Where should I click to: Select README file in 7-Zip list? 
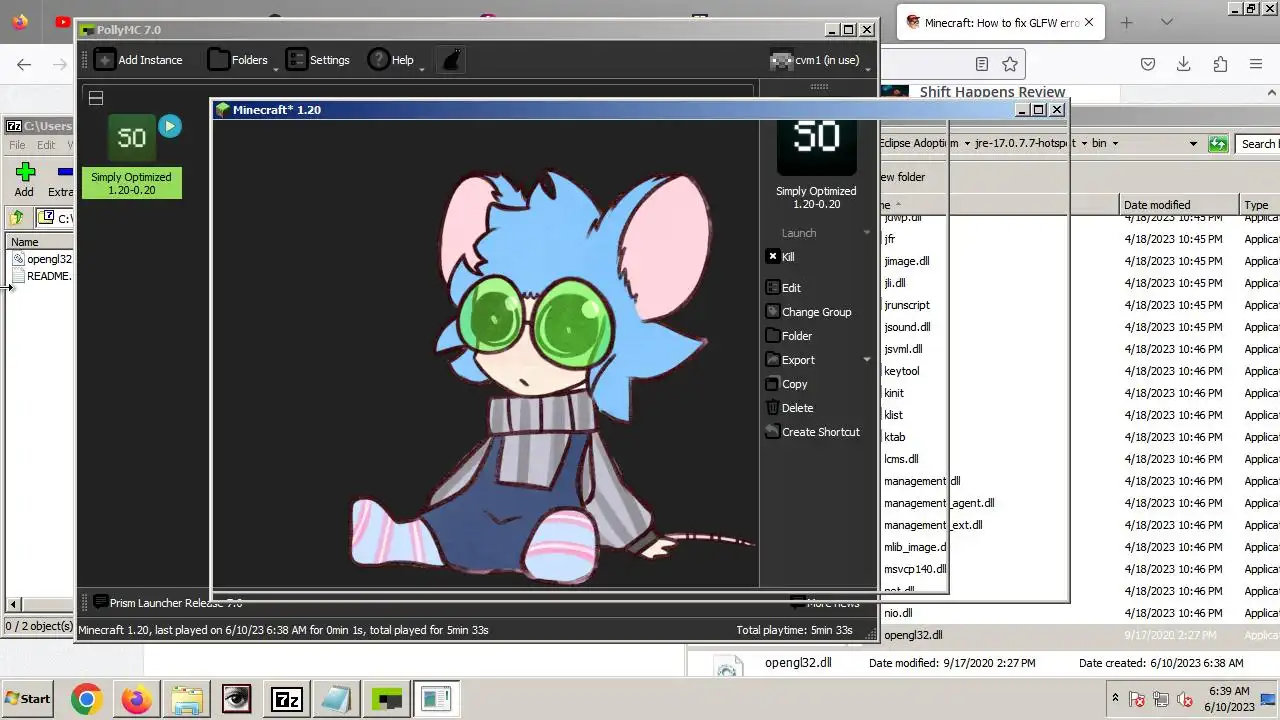[x=42, y=276]
